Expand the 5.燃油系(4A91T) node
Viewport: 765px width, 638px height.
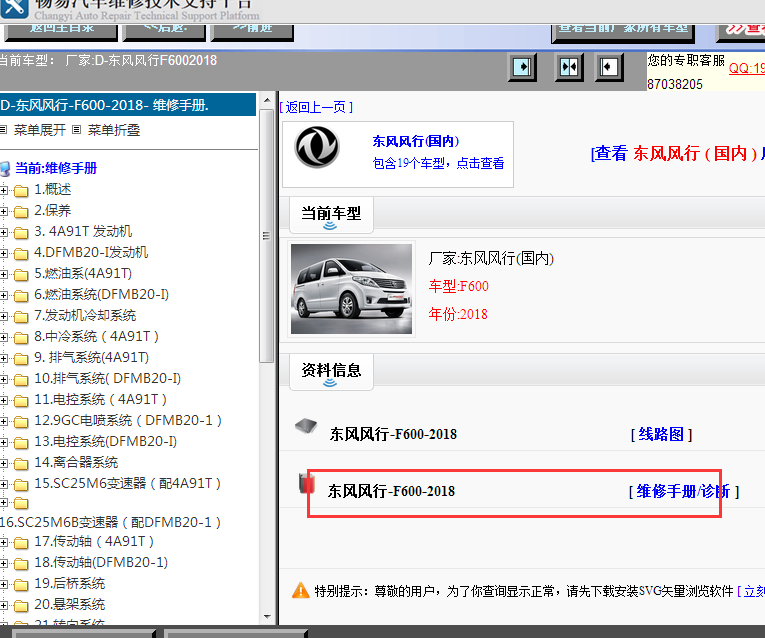tap(4, 274)
